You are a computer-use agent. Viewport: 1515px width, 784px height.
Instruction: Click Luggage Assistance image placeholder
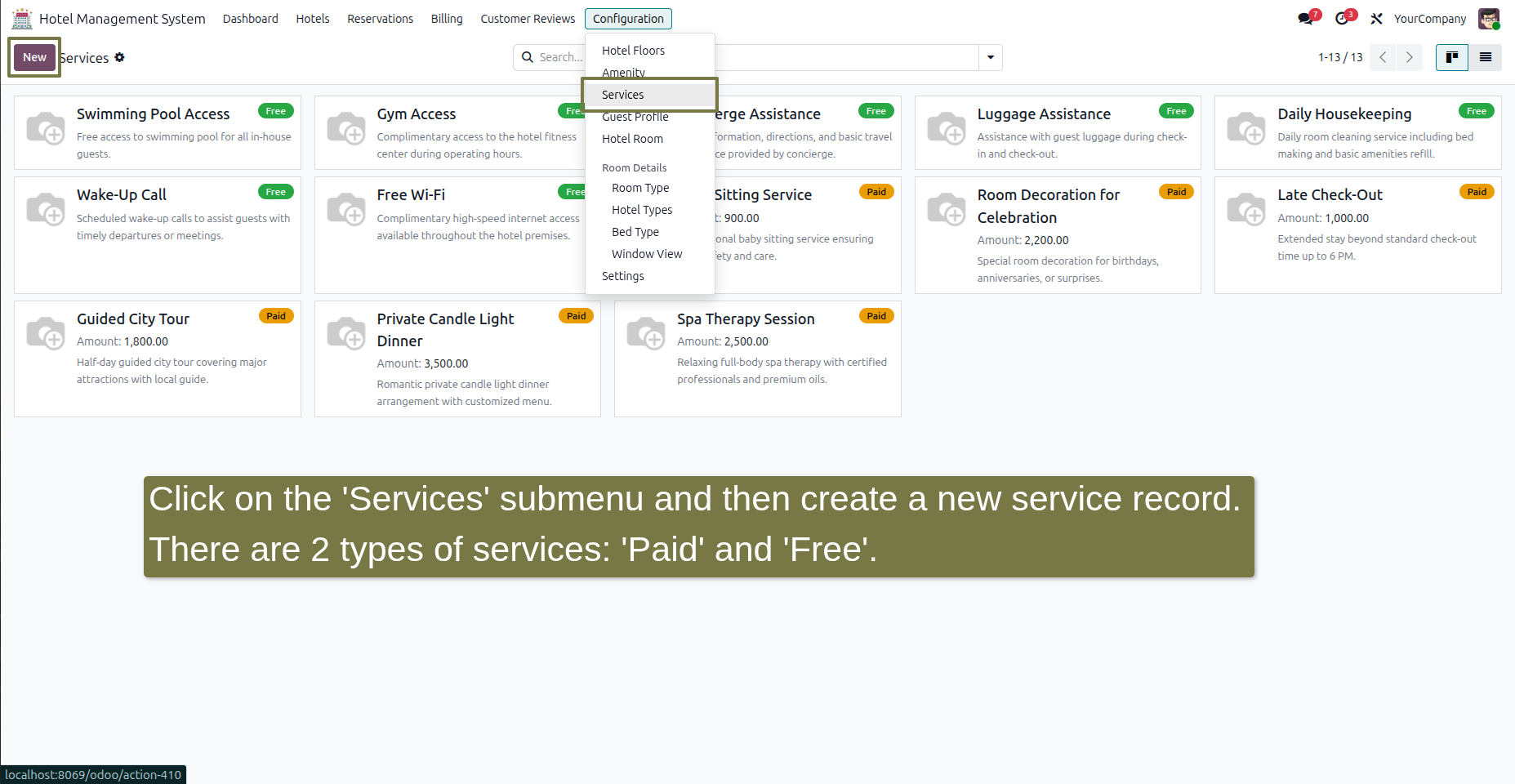coord(947,128)
